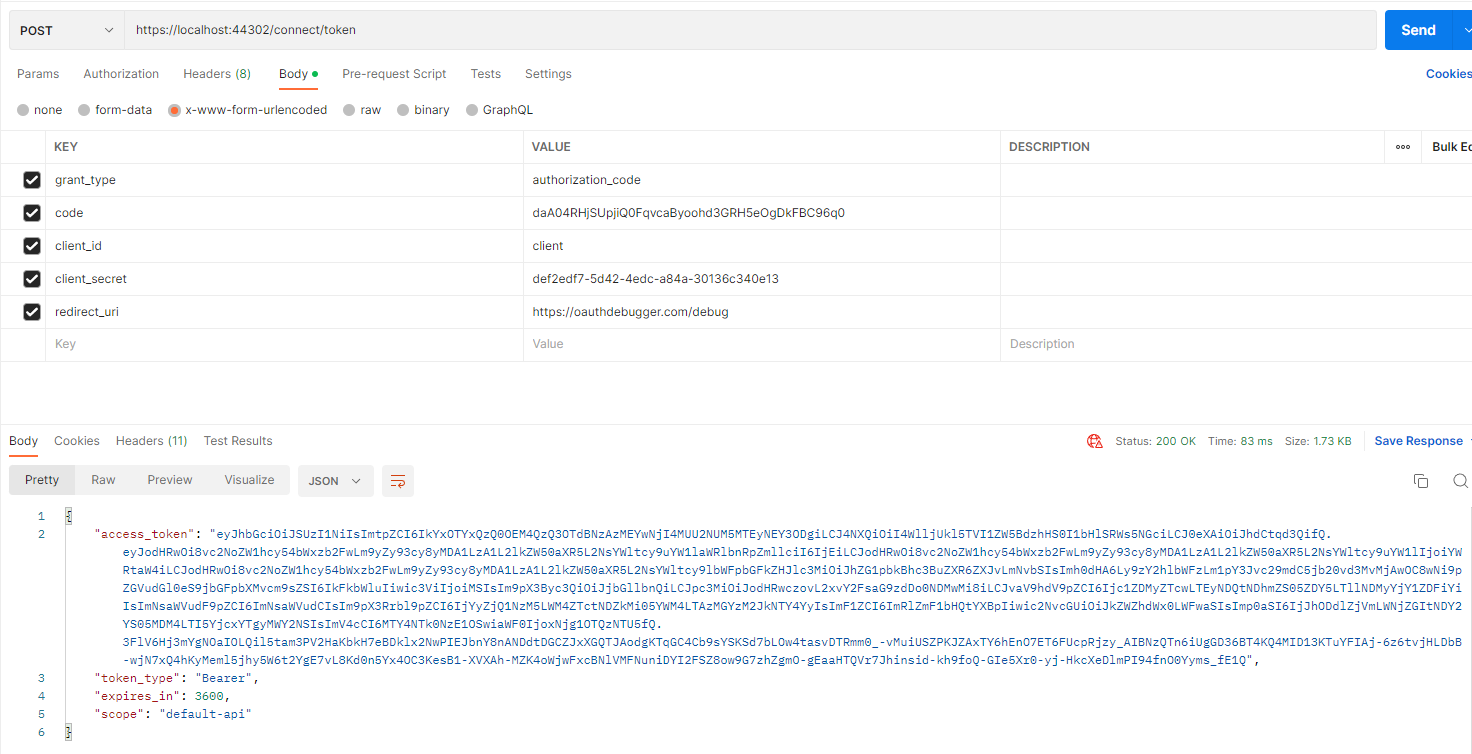The image size is (1472, 754).
Task: Click the request URL field
Action: pos(750,30)
